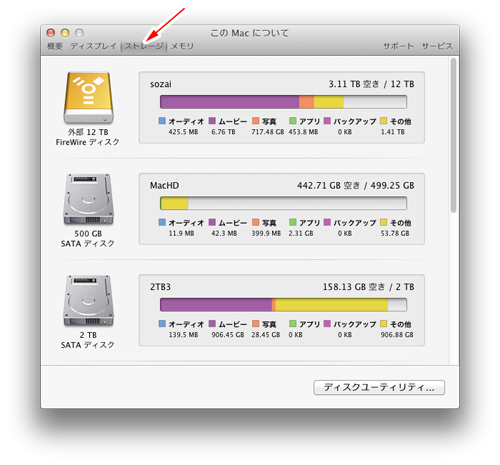500x465 pixels.
Task: Open the サービス link
Action: click(x=437, y=46)
